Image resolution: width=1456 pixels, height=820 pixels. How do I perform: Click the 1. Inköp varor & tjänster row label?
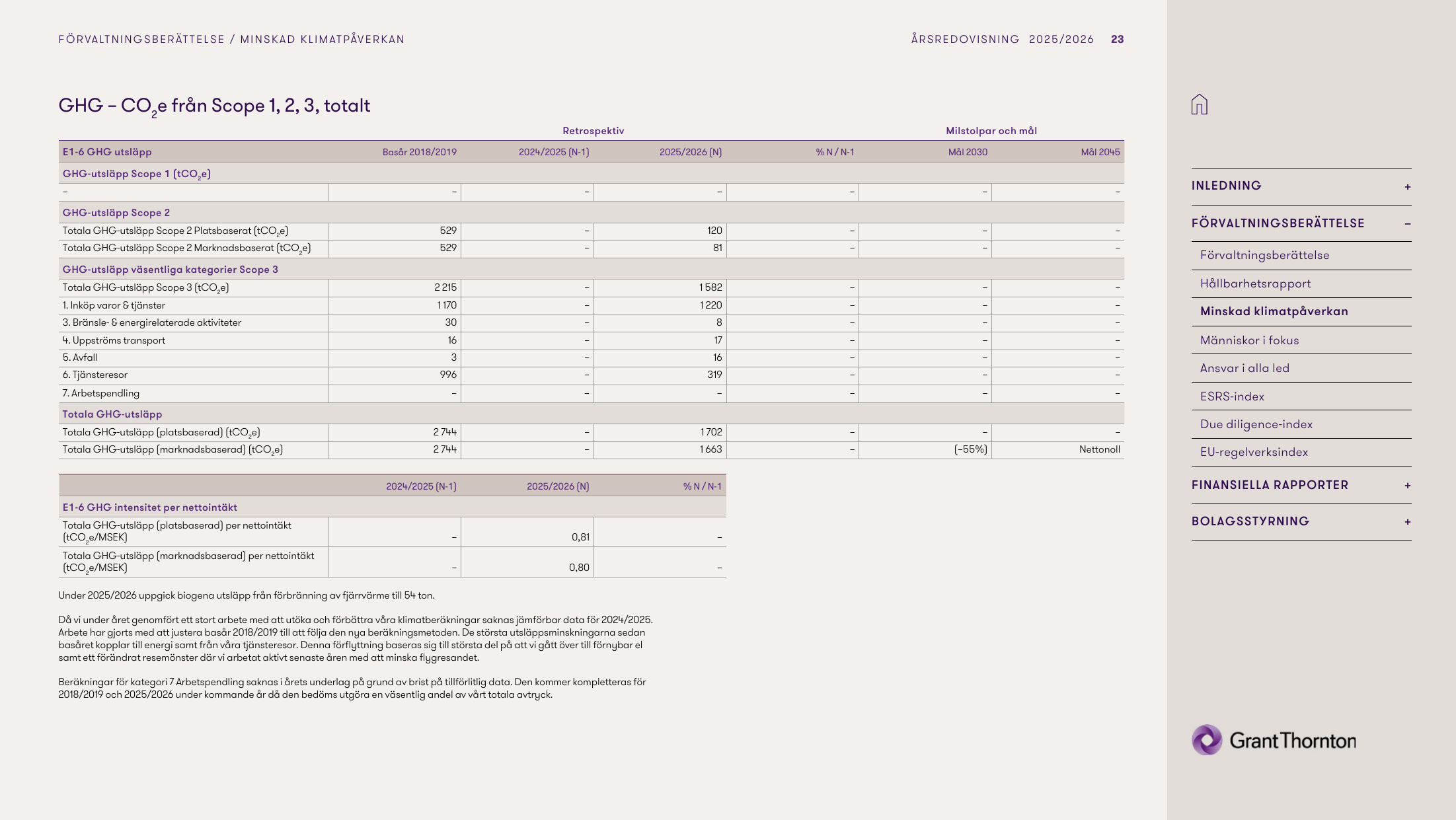pos(114,305)
